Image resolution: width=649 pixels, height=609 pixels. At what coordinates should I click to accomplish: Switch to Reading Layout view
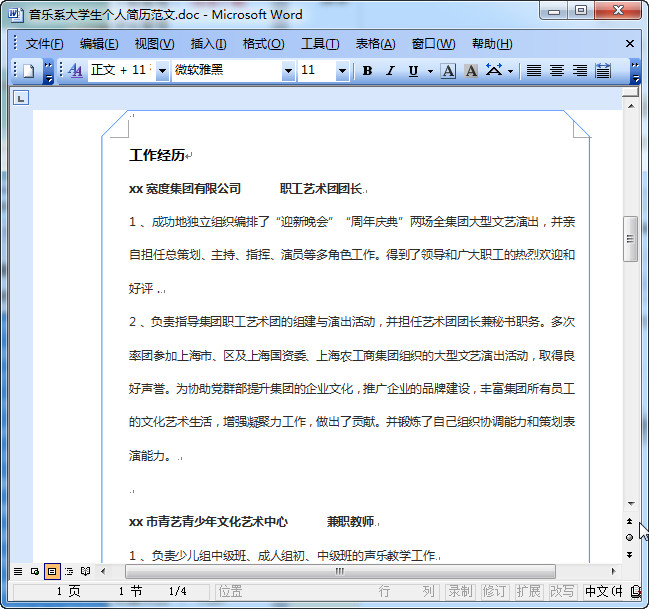pos(86,572)
